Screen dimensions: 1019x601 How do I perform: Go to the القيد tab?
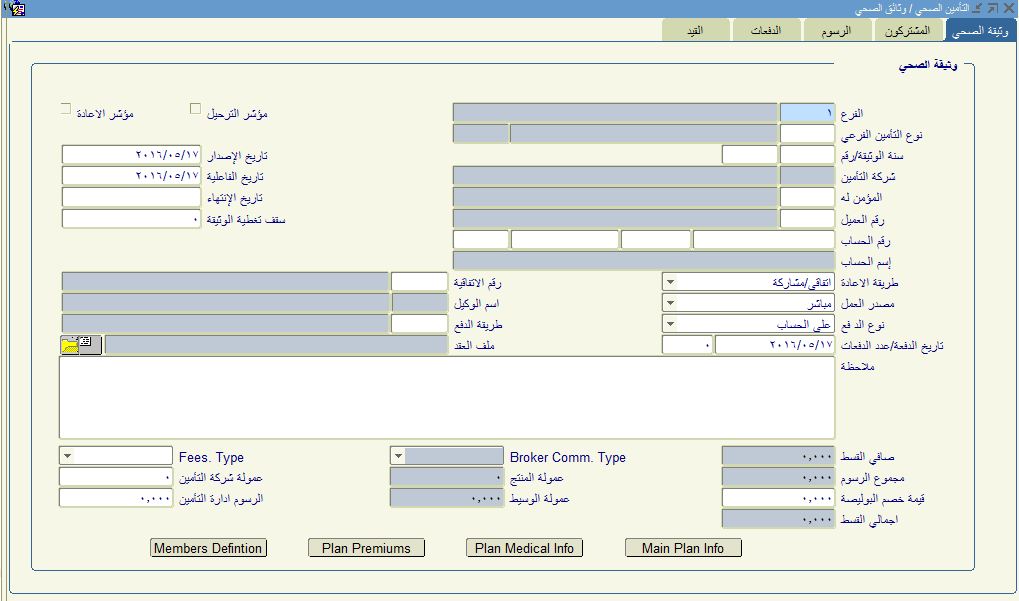(x=692, y=31)
